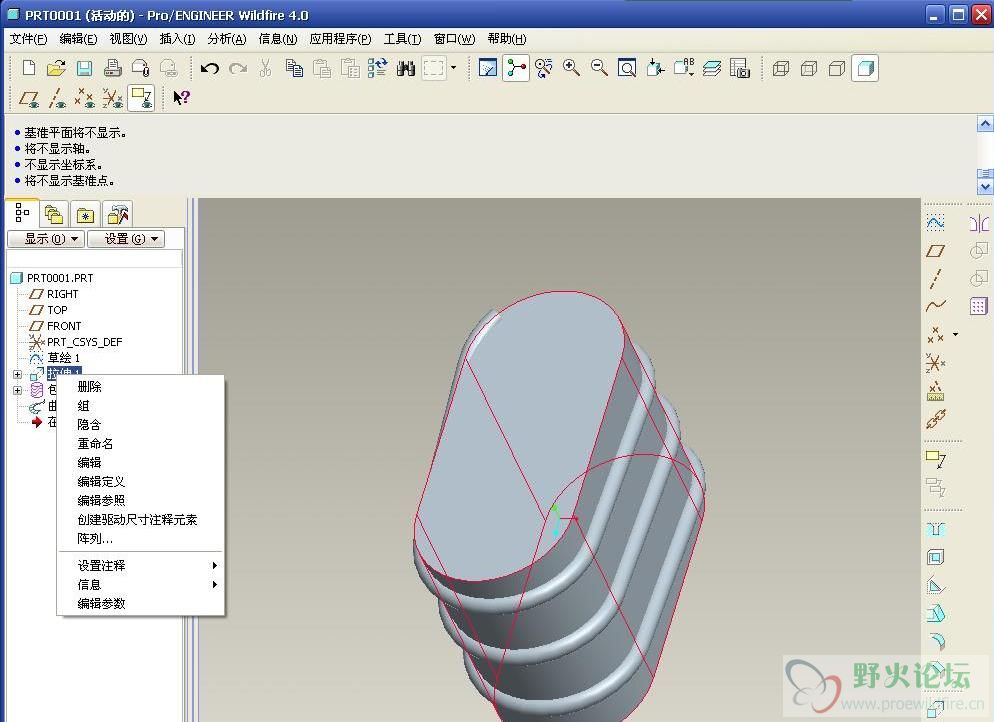The image size is (994, 722).
Task: Toggle coordinate systems display
Action: pyautogui.click(x=113, y=98)
